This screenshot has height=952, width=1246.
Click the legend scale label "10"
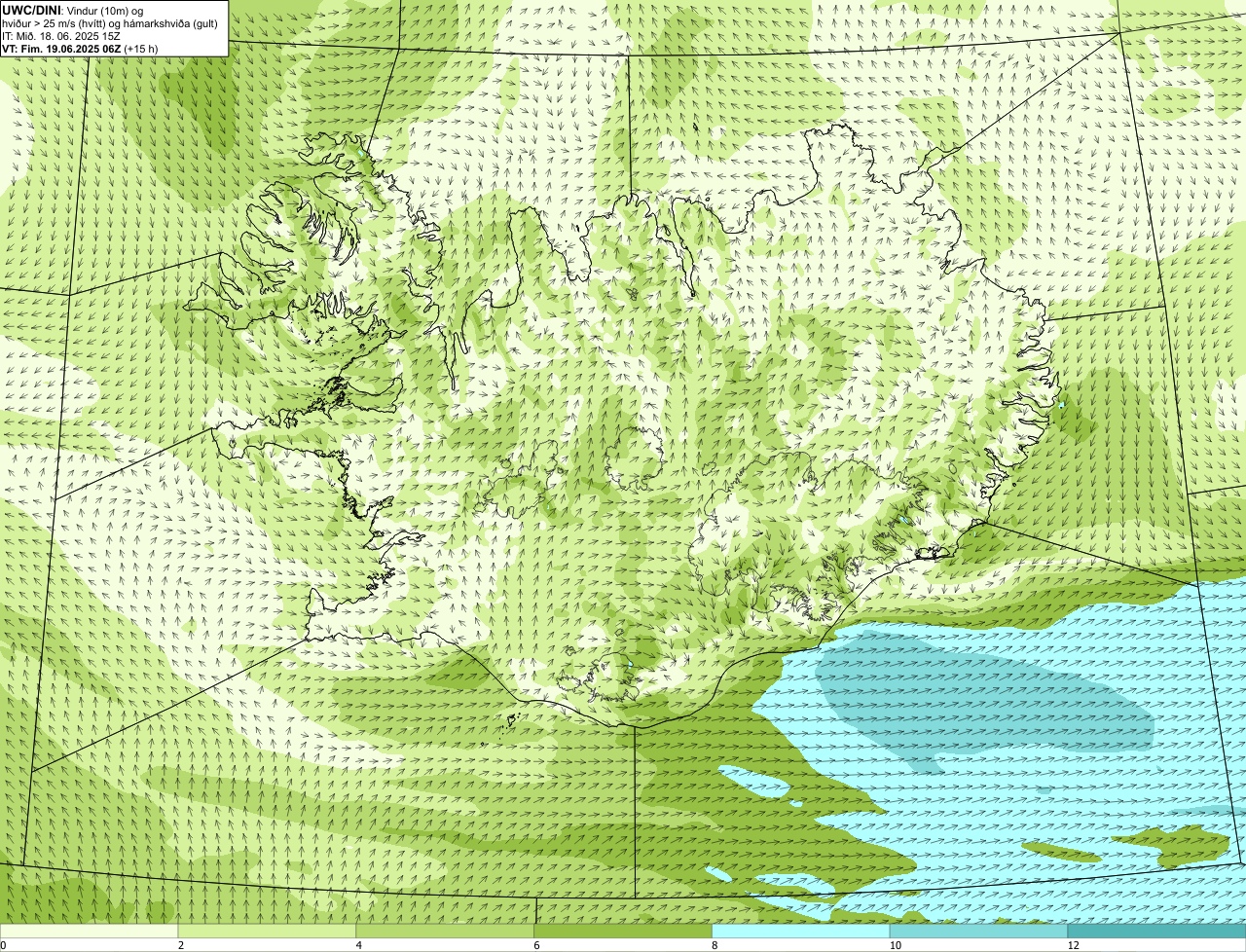click(x=896, y=945)
